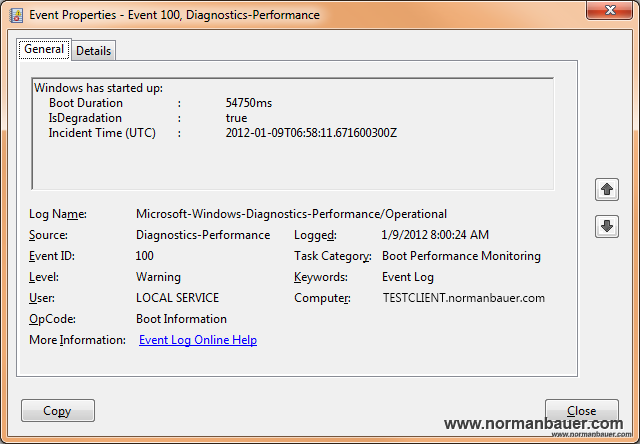Click the task category Boot Performance Monitoring
The height and width of the screenshot is (444, 640).
coord(461,256)
